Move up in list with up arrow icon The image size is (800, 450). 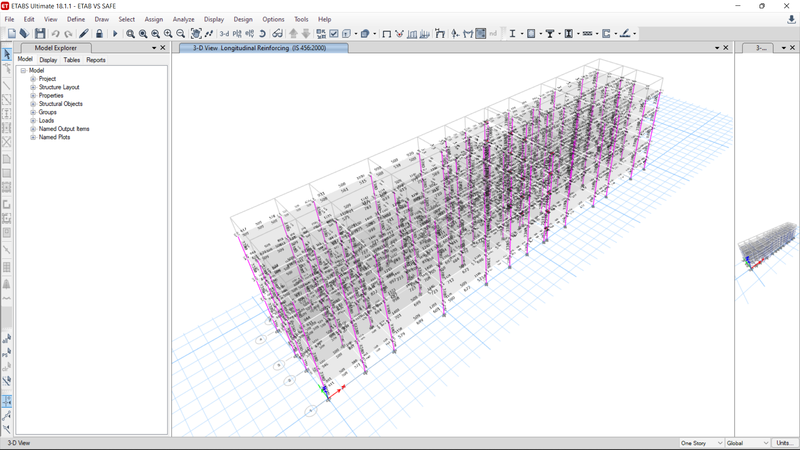coord(293,34)
